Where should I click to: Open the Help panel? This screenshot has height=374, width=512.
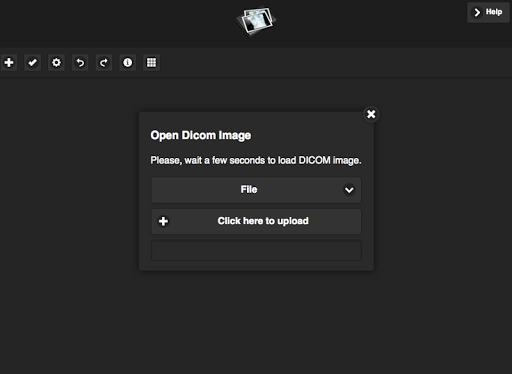[x=488, y=12]
